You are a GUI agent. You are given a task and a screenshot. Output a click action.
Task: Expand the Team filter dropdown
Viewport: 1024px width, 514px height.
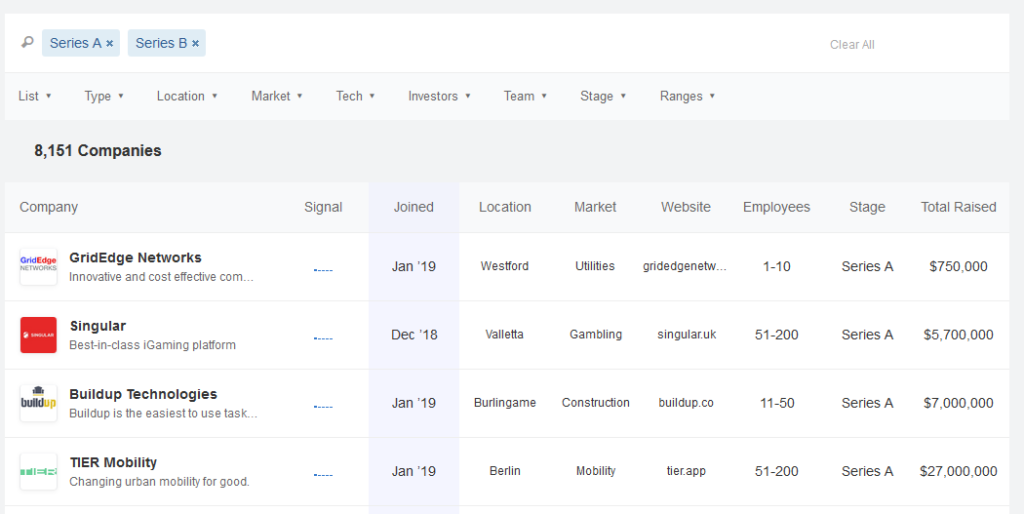525,96
